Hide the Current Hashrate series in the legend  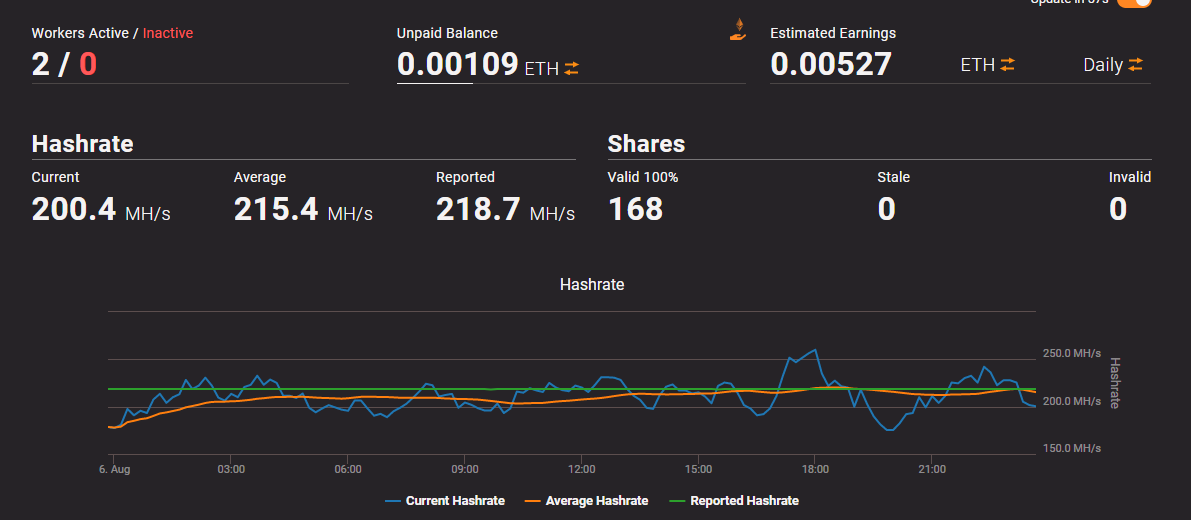(x=444, y=501)
